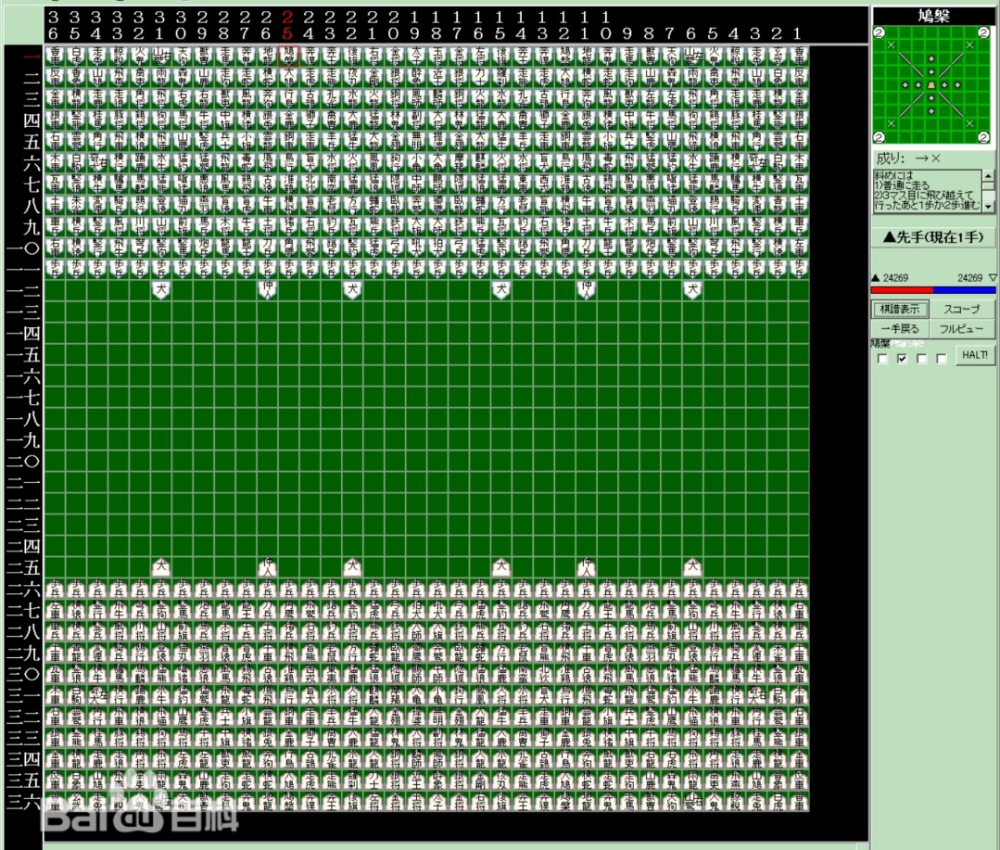The height and width of the screenshot is (850, 1000).
Task: Pick the left 仲人 piece in the lower army
Action: coord(267,567)
